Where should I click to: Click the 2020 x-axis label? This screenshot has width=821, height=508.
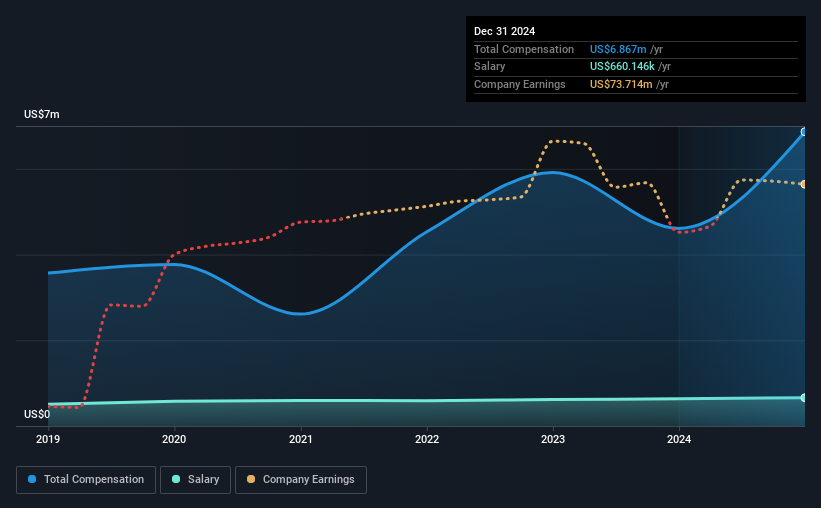tap(174, 439)
